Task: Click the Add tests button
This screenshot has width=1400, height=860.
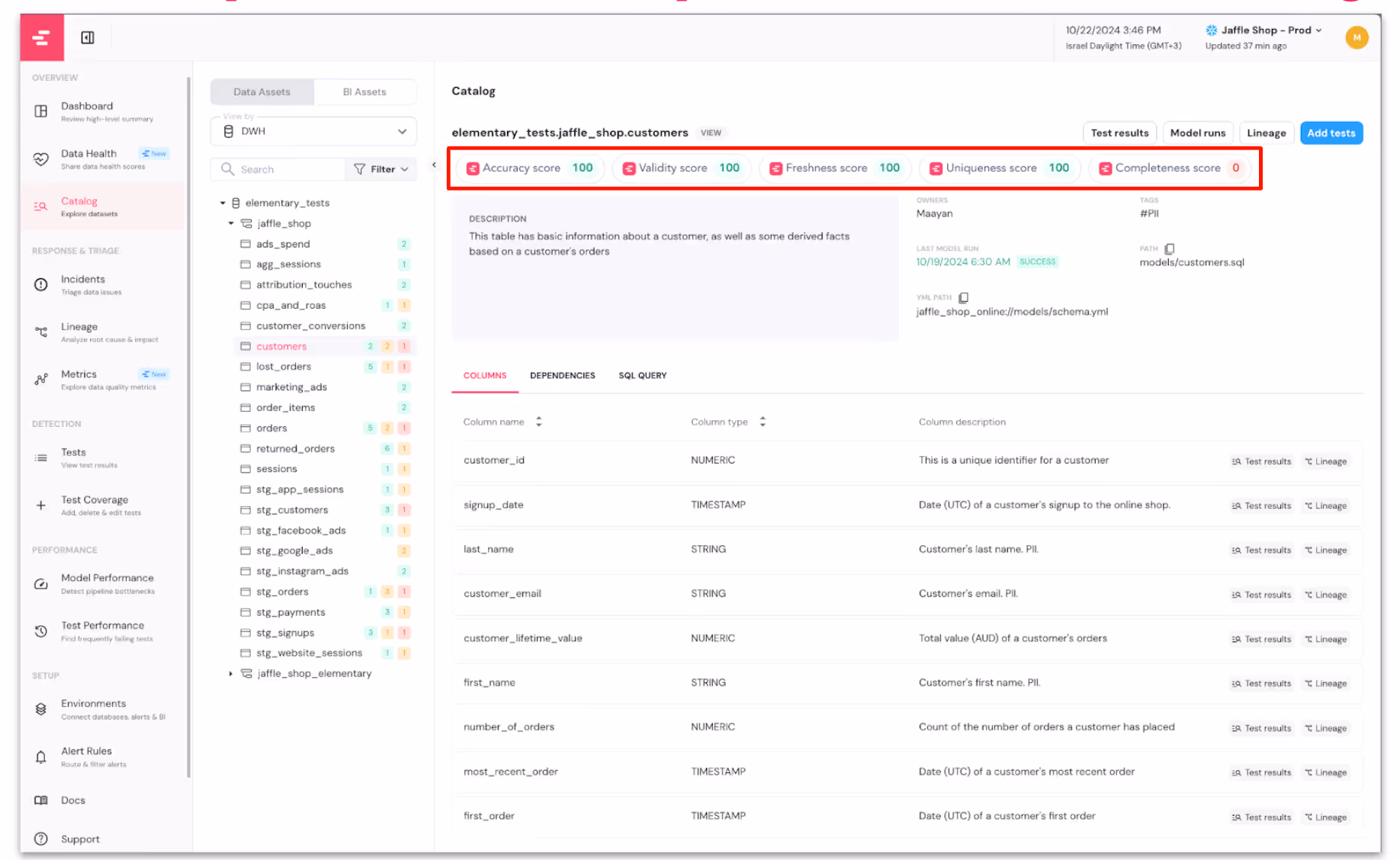Action: [x=1331, y=133]
